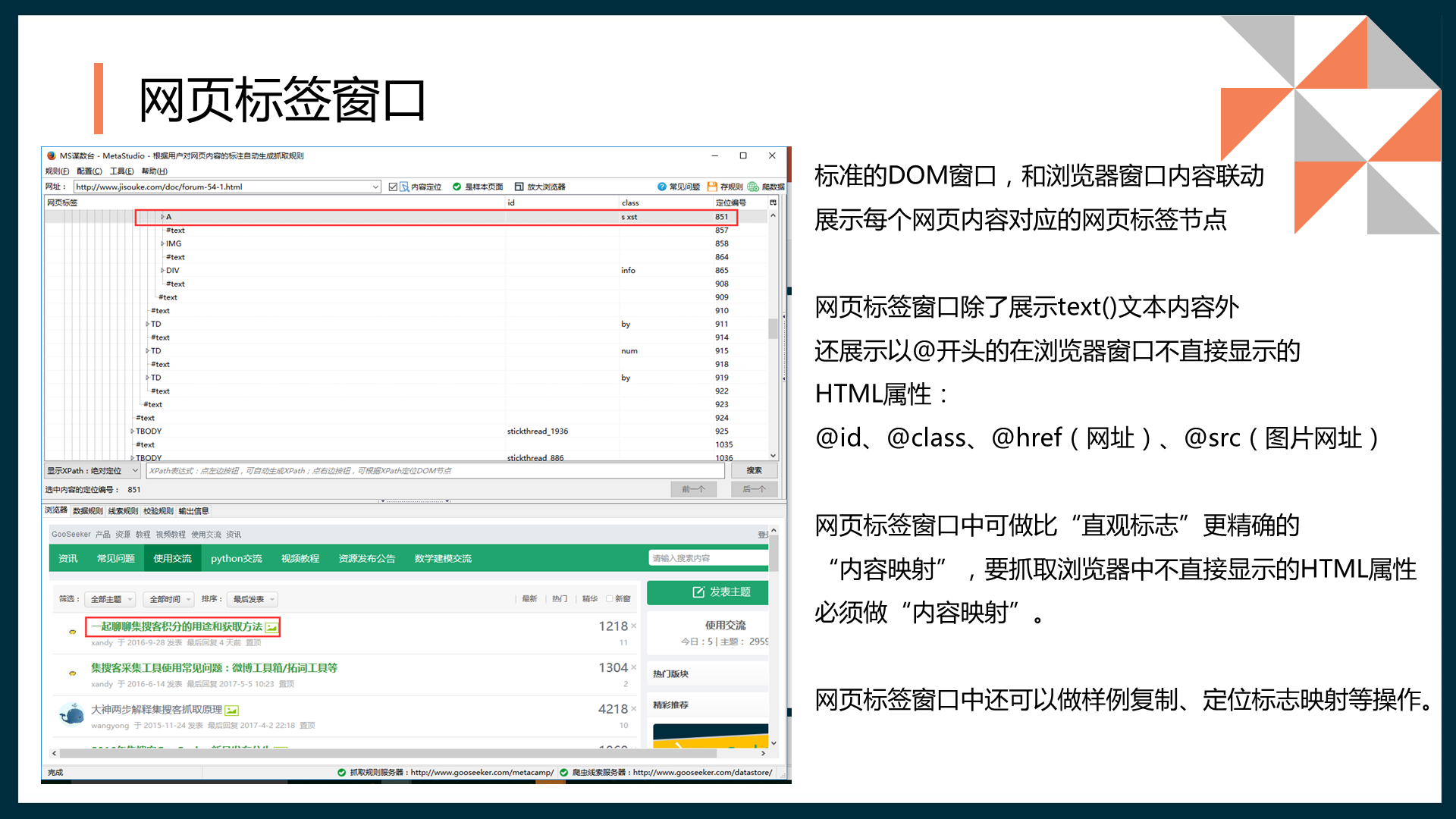Click the browser pane horizontal scrollbar thumb

tap(388, 753)
